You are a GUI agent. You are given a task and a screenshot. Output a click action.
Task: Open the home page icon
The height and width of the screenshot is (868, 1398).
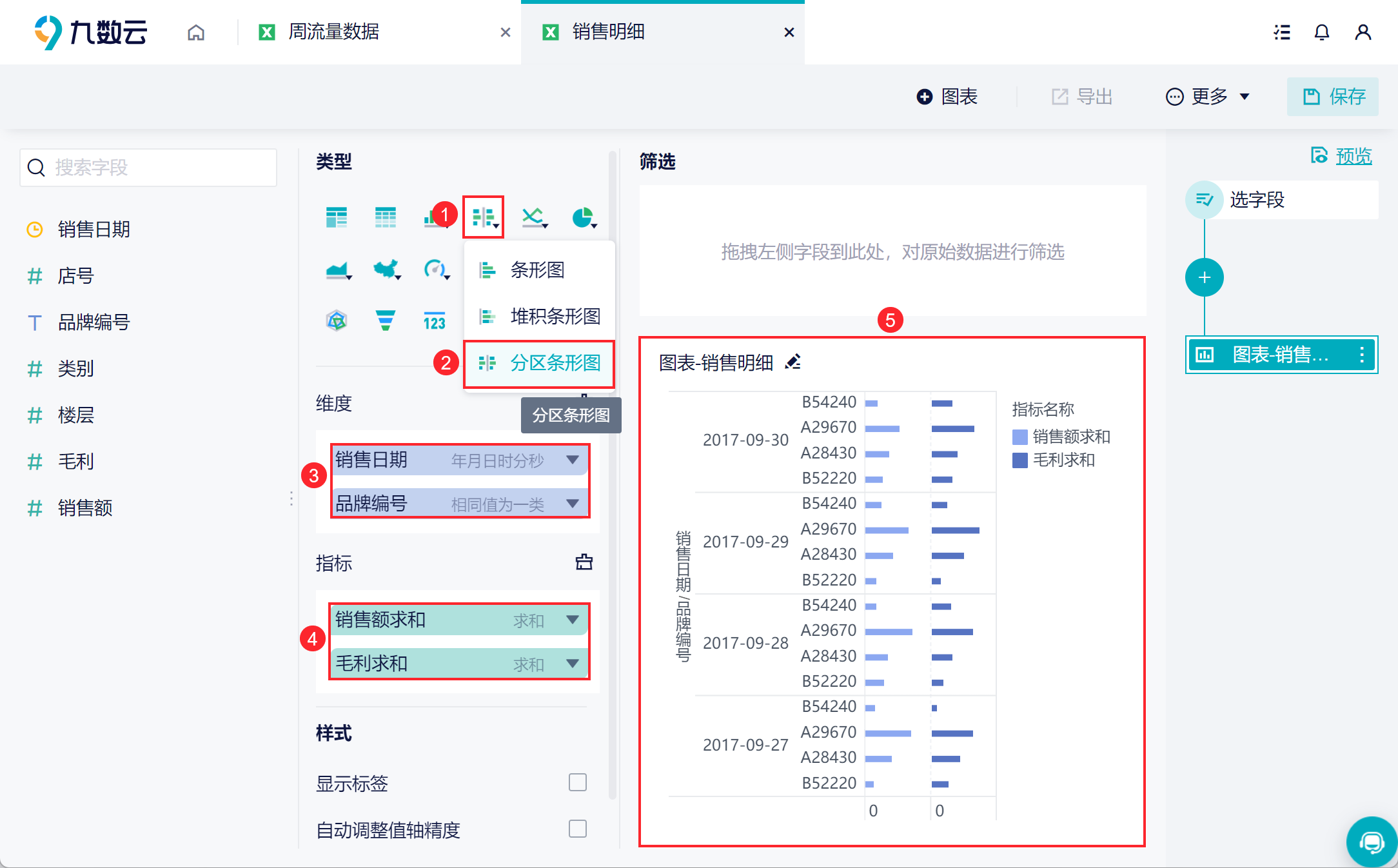pos(196,32)
